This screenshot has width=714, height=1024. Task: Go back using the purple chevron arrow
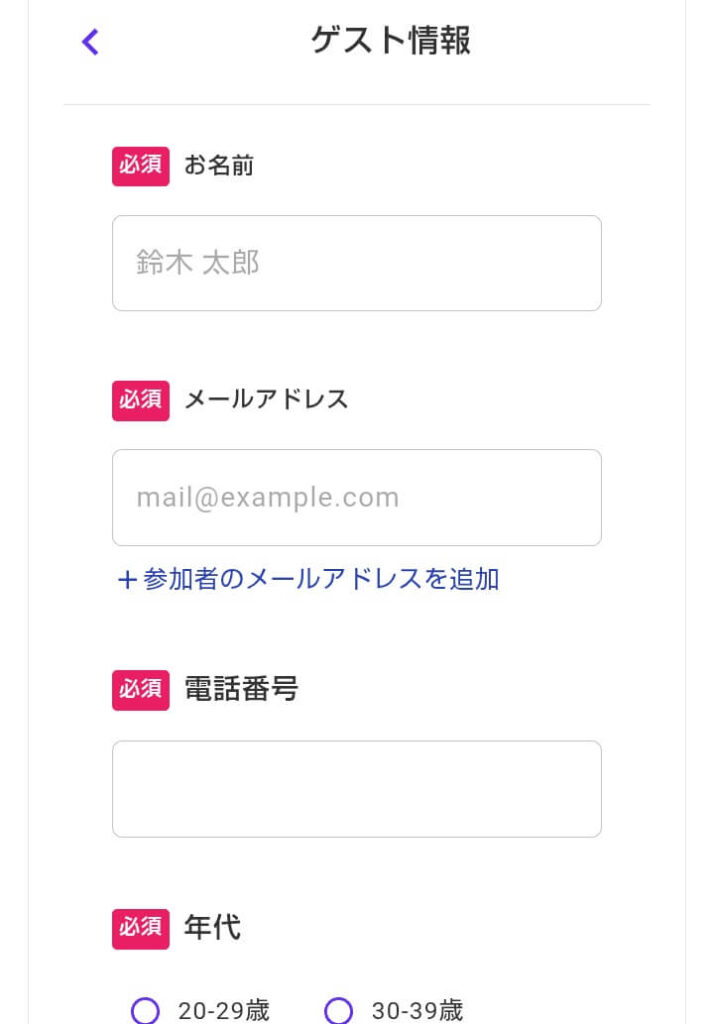(90, 42)
